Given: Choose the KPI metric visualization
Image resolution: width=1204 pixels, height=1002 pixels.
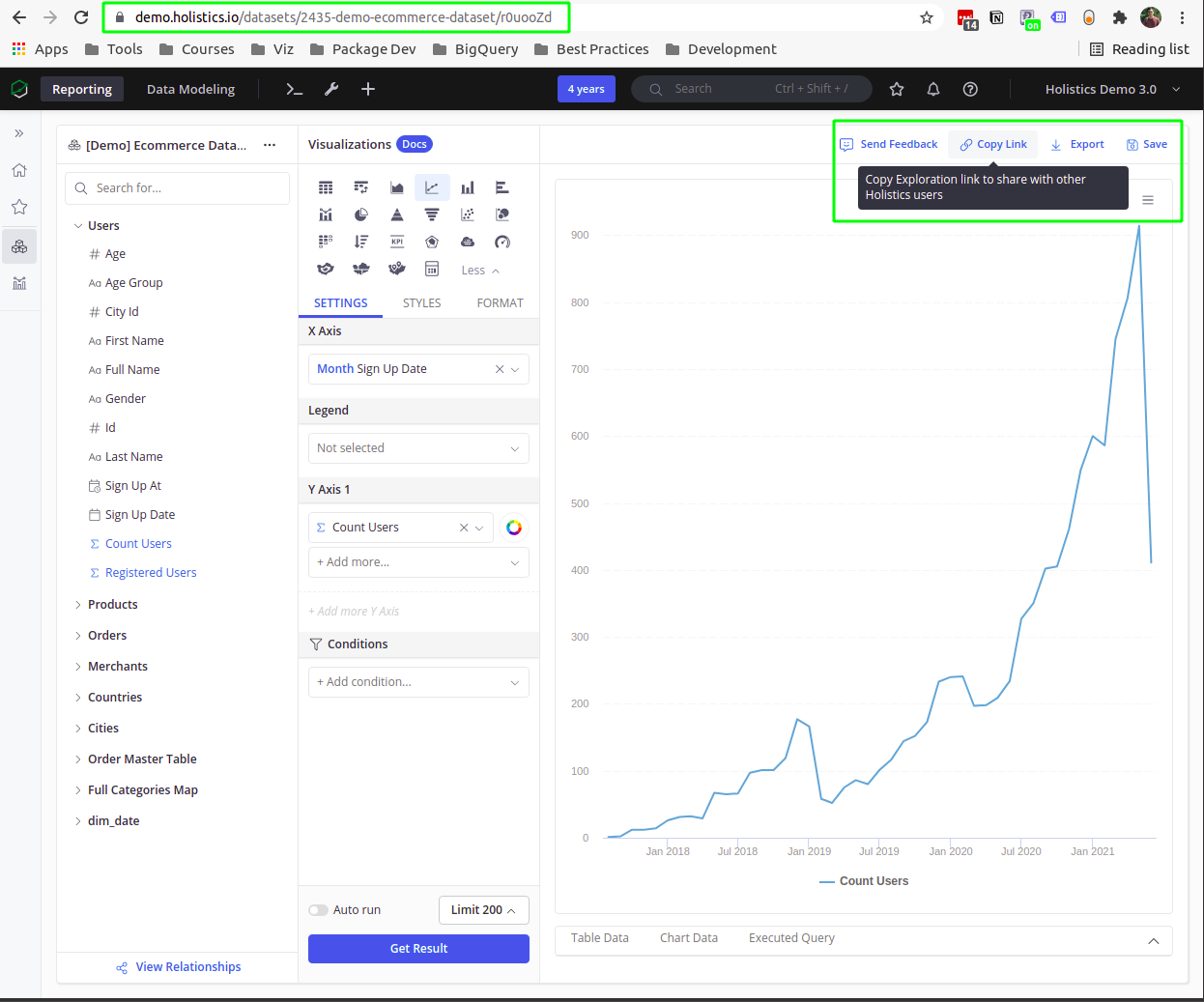Looking at the screenshot, I should (x=396, y=242).
